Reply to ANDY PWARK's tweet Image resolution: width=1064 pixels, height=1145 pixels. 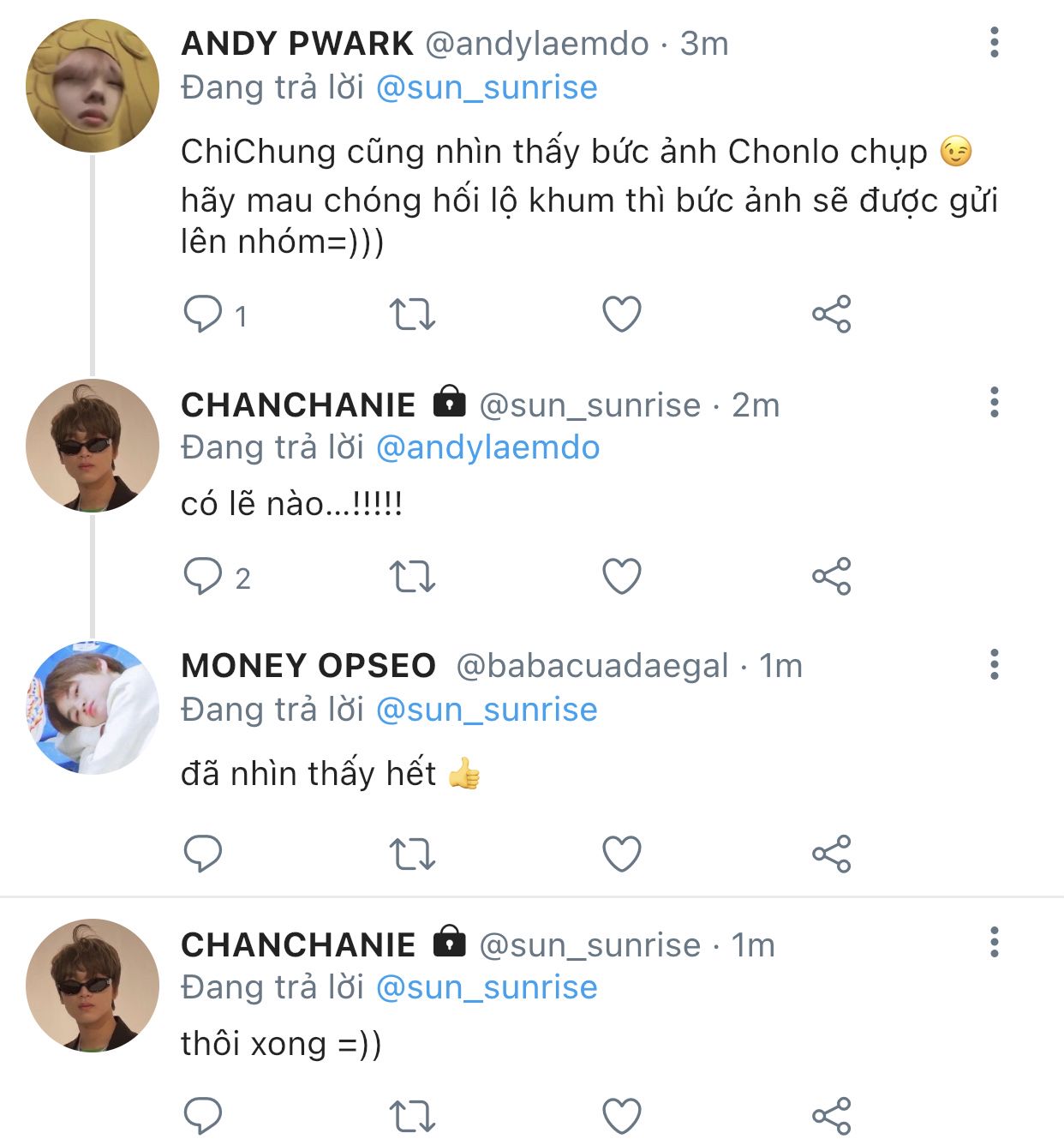tap(203, 314)
